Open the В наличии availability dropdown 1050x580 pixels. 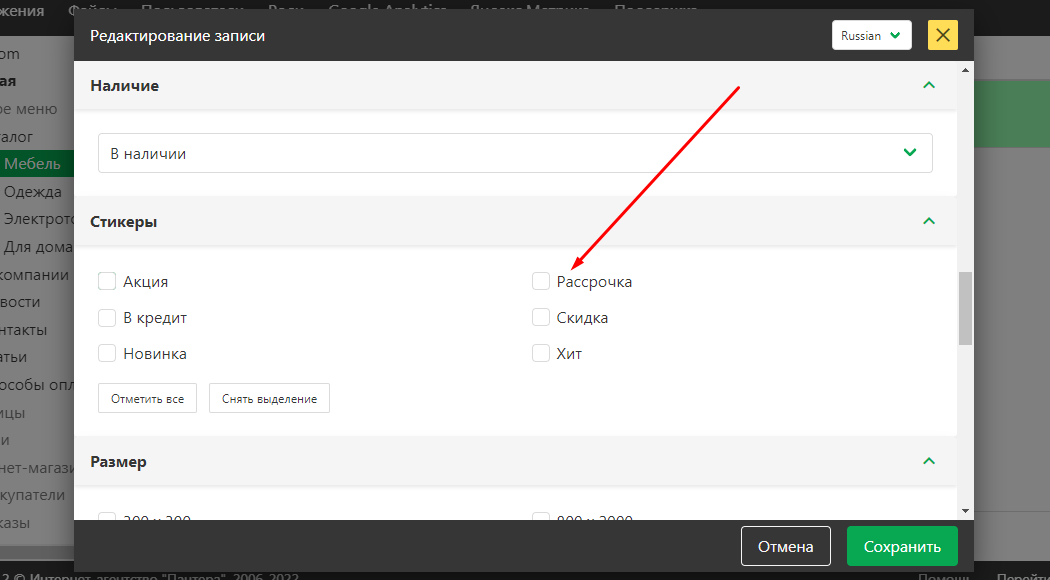(x=515, y=154)
